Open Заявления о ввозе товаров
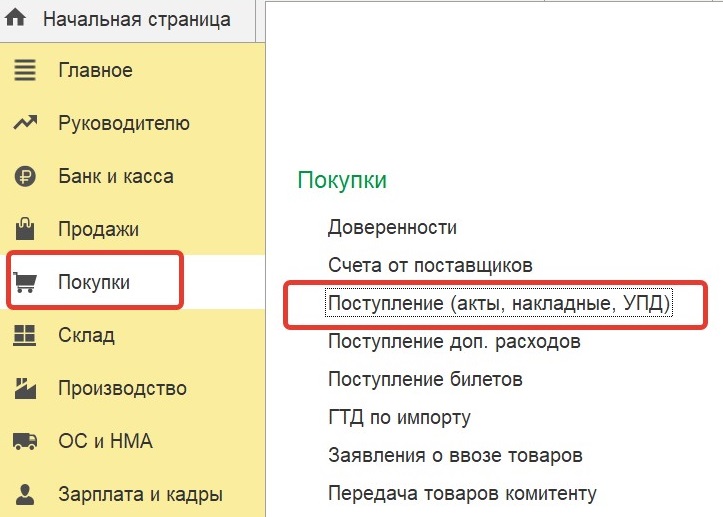 point(455,455)
